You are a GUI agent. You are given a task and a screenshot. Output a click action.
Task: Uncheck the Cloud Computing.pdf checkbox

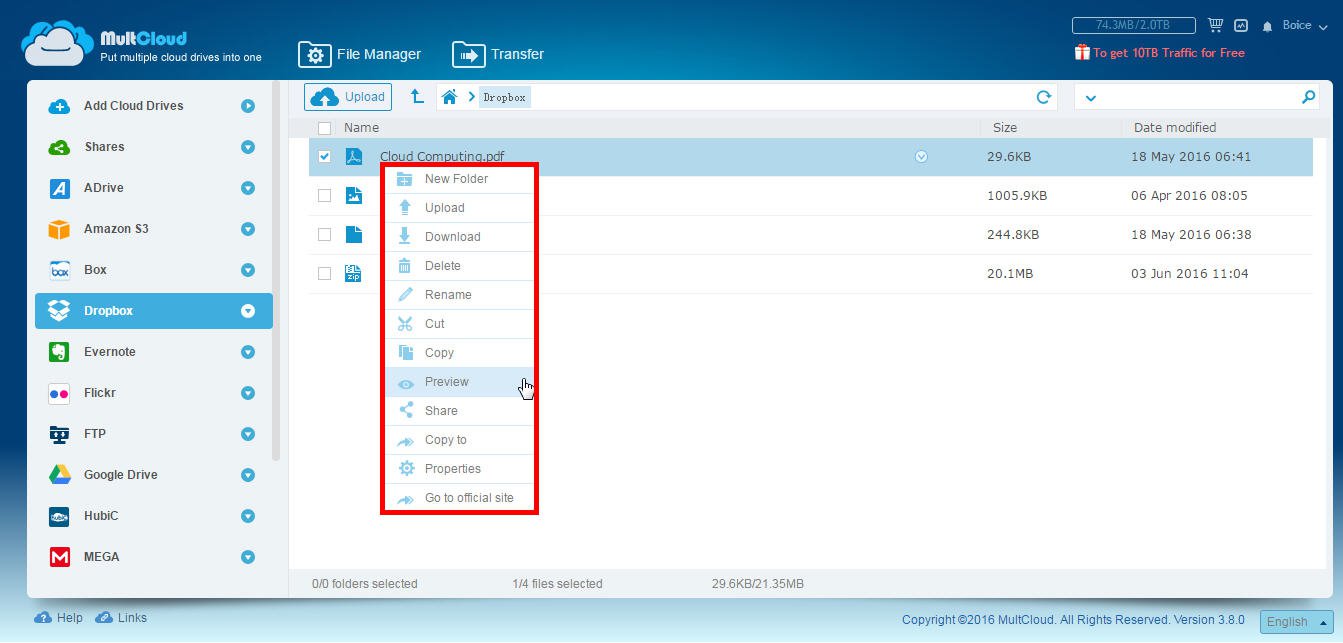(324, 156)
